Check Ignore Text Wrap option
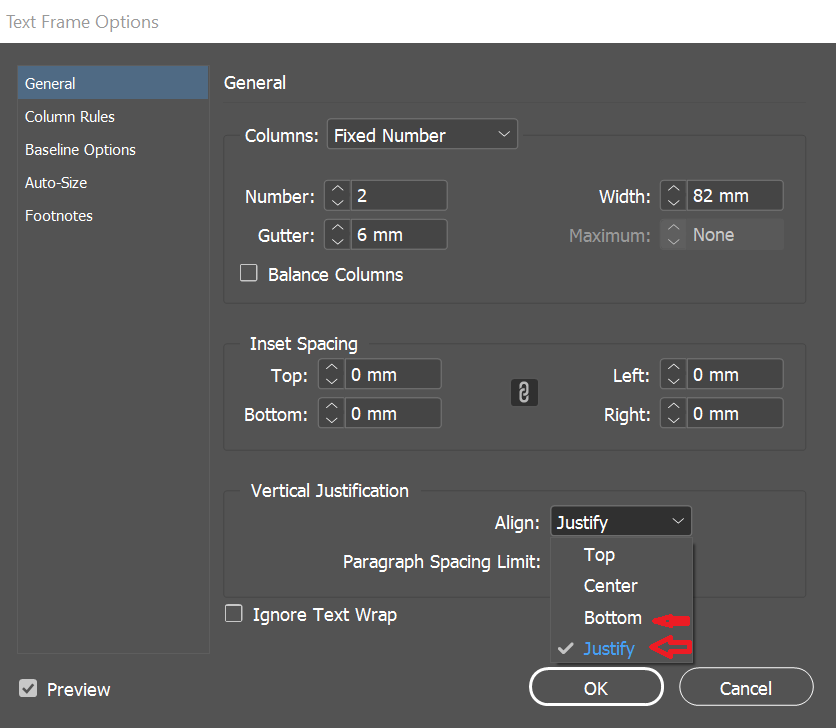This screenshot has width=836, height=728. [234, 614]
